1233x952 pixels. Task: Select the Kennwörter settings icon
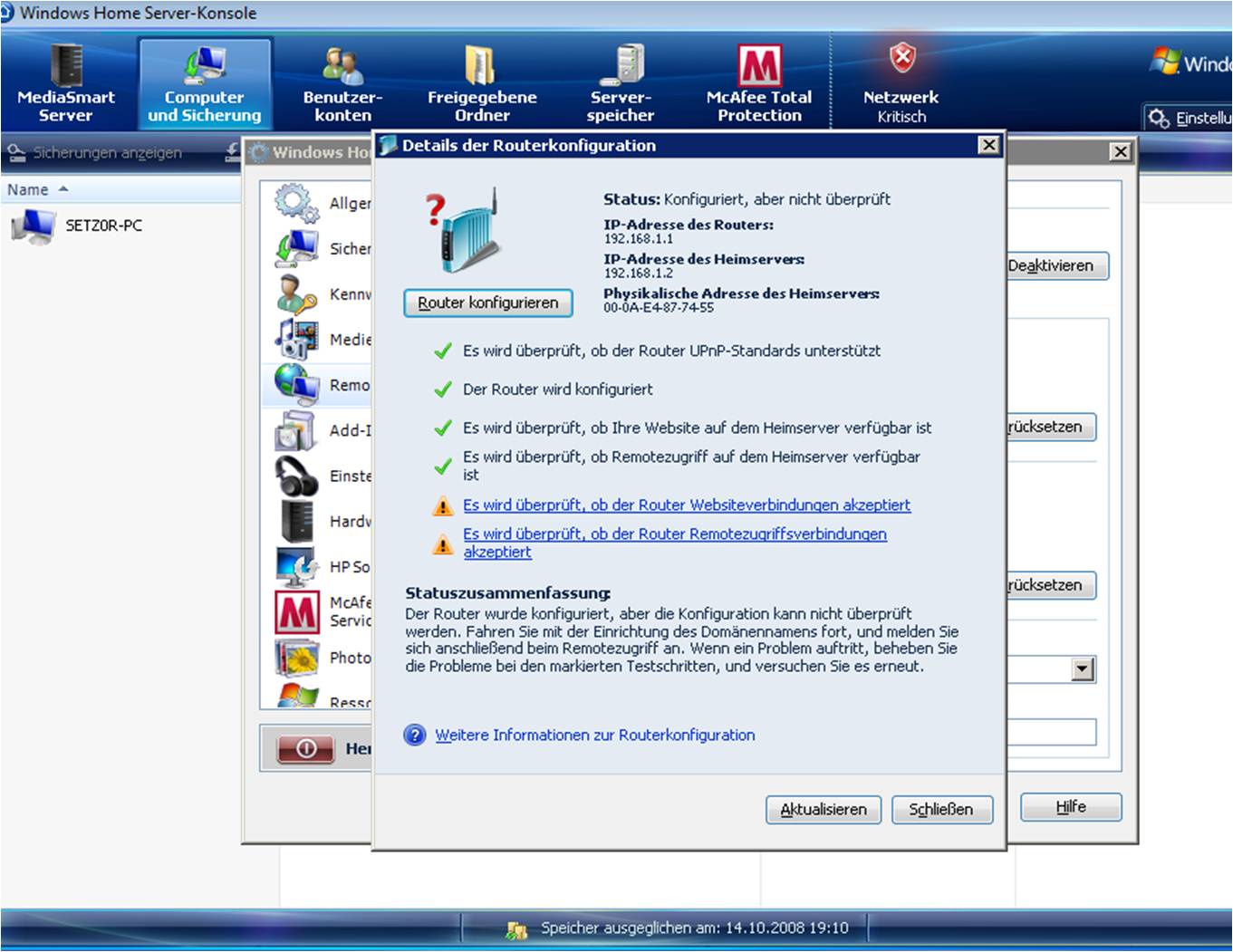(297, 293)
